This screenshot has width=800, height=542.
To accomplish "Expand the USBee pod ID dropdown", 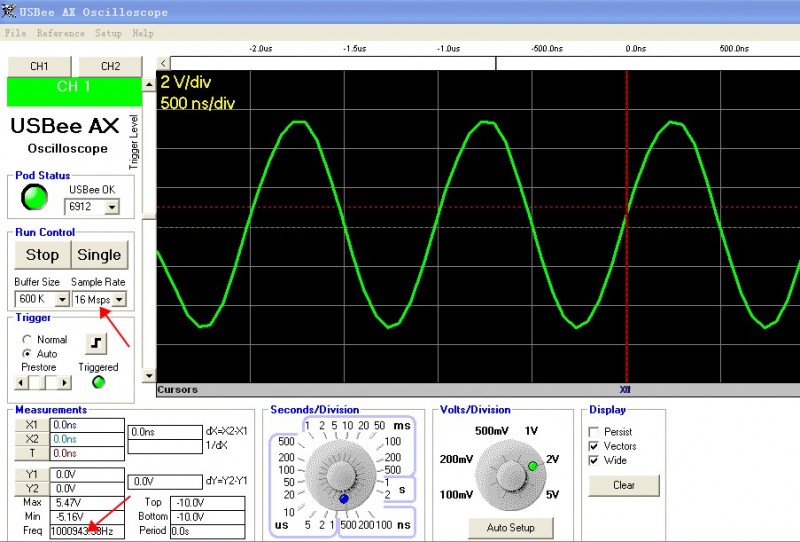I will (x=111, y=207).
